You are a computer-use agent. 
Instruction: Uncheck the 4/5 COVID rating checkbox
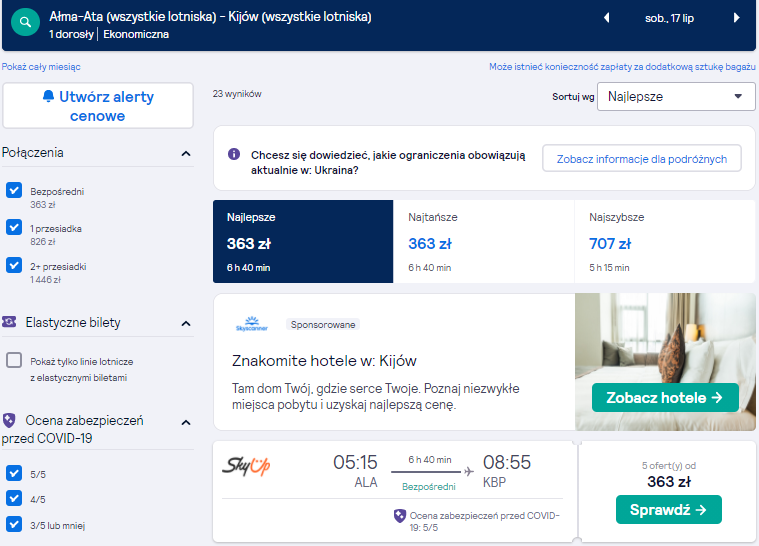14,498
